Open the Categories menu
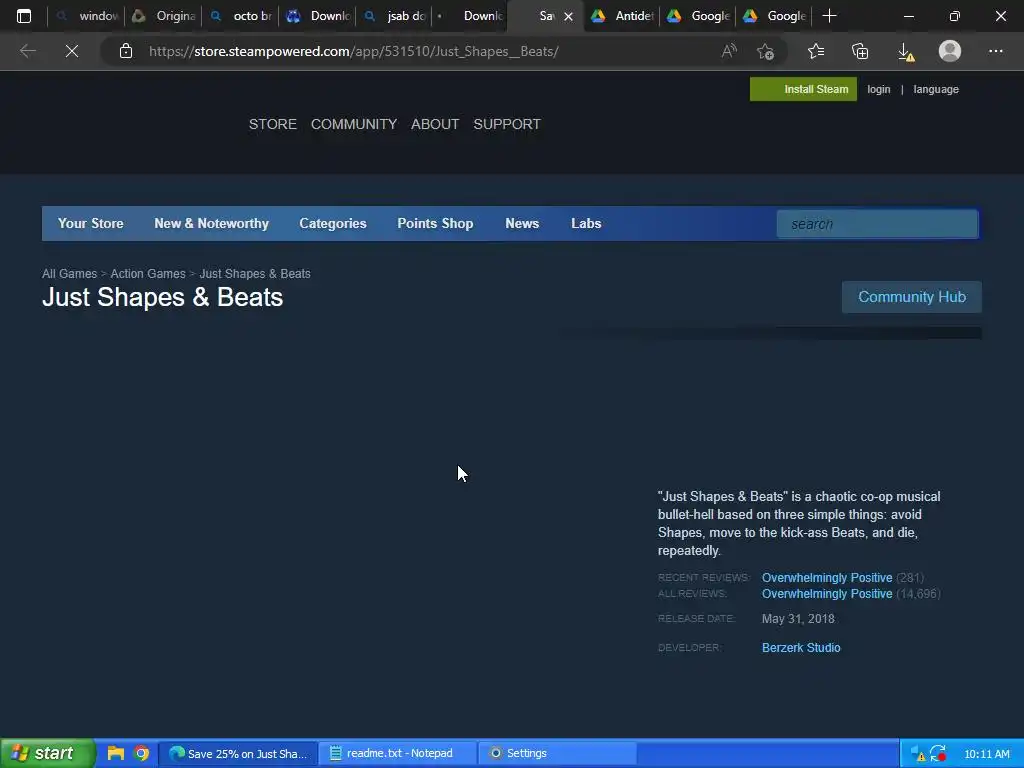This screenshot has height=768, width=1024. point(333,223)
